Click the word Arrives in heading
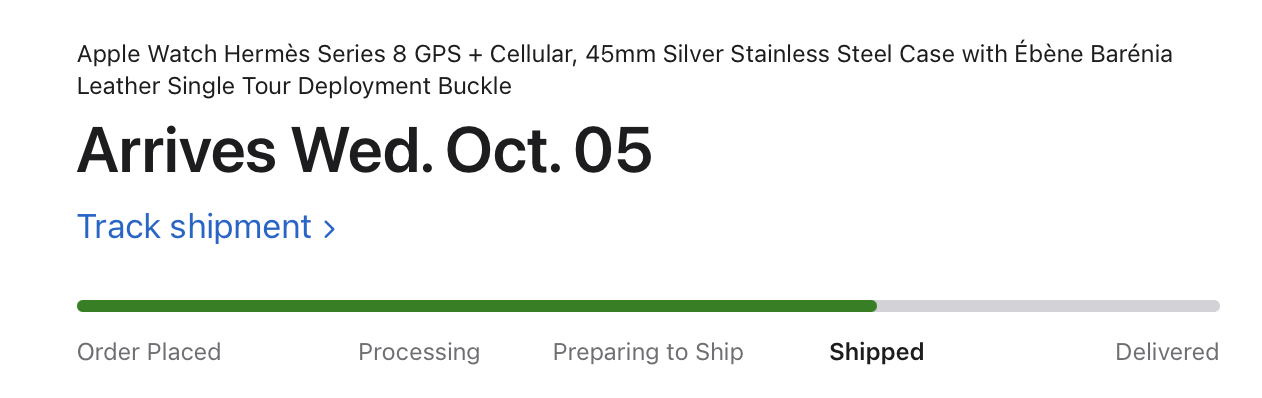Screen dimensions: 1262x398 tap(177, 151)
